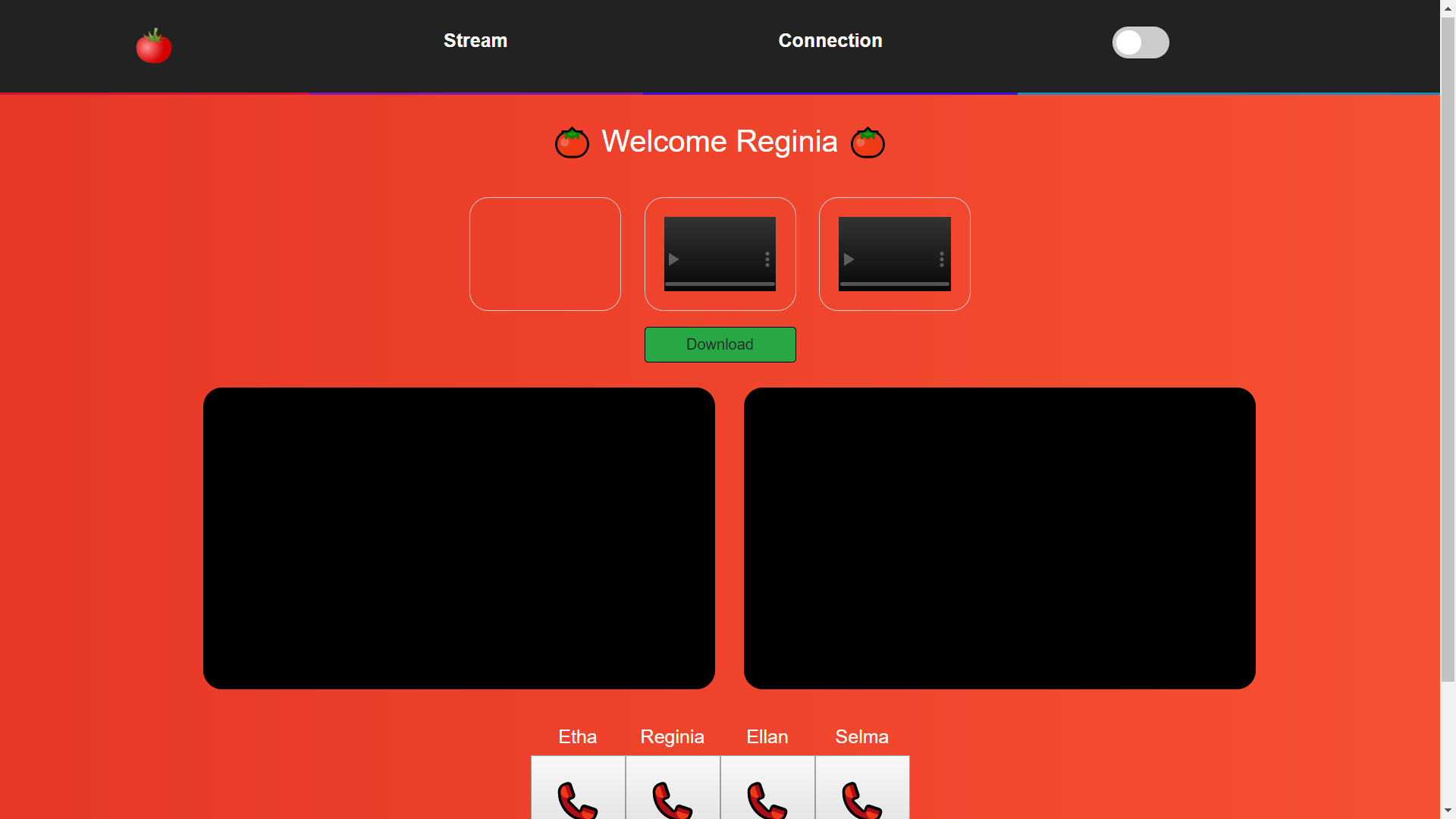Image resolution: width=1456 pixels, height=819 pixels.
Task: Play the right small video
Action: pos(849,259)
